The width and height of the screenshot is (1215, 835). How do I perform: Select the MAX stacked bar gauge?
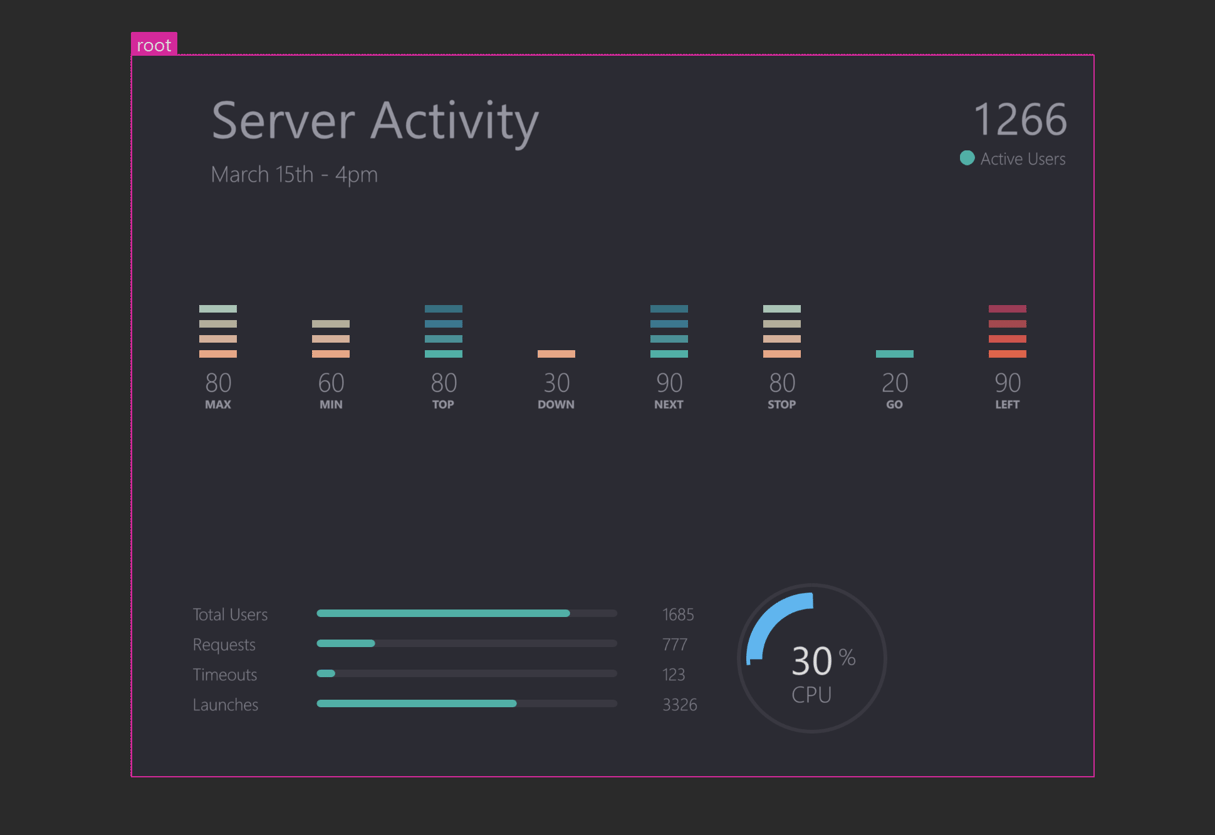coord(218,331)
